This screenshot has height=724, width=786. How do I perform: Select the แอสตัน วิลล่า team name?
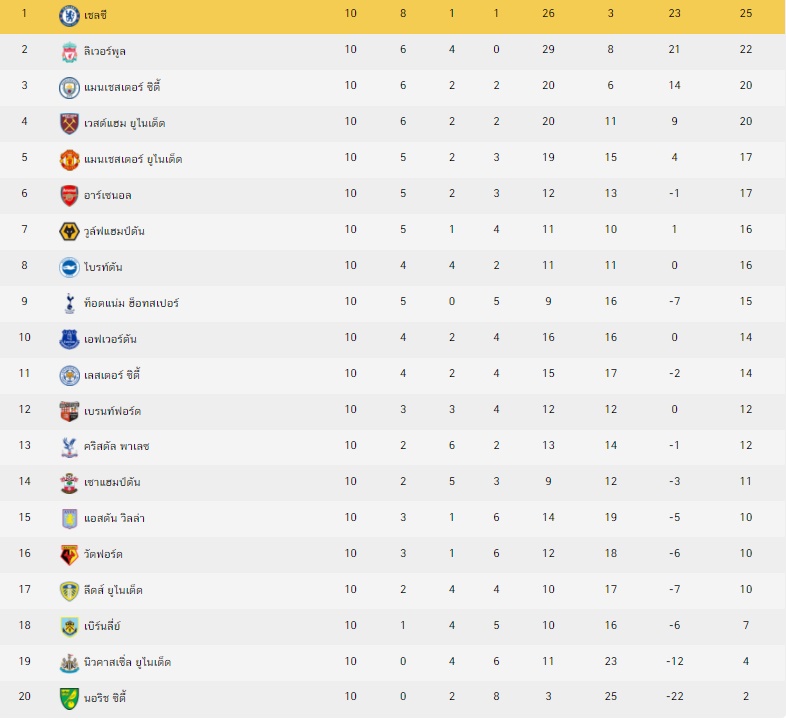114,518
